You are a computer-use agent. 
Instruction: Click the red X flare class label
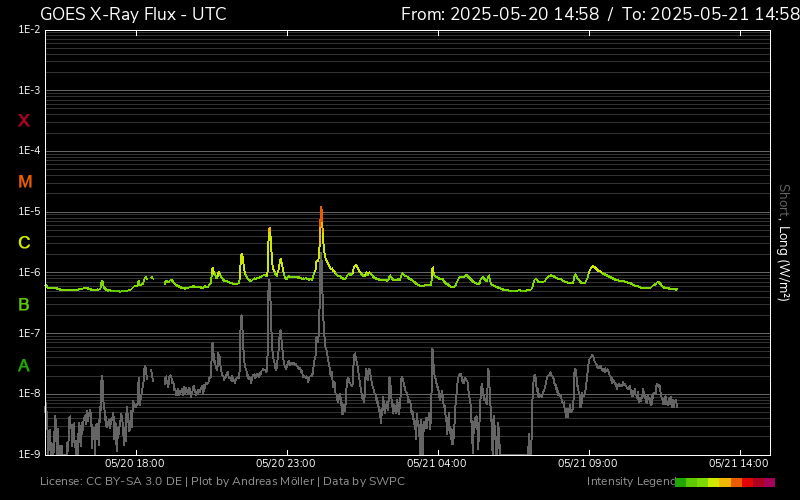pos(24,121)
